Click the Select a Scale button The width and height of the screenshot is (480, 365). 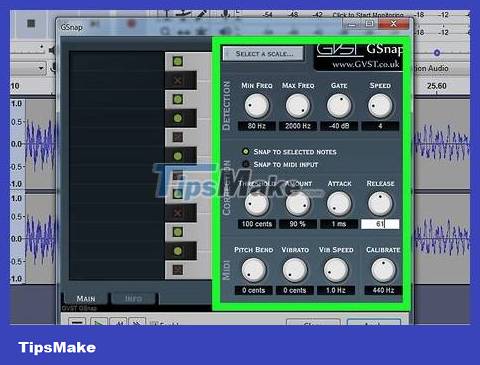(x=263, y=53)
